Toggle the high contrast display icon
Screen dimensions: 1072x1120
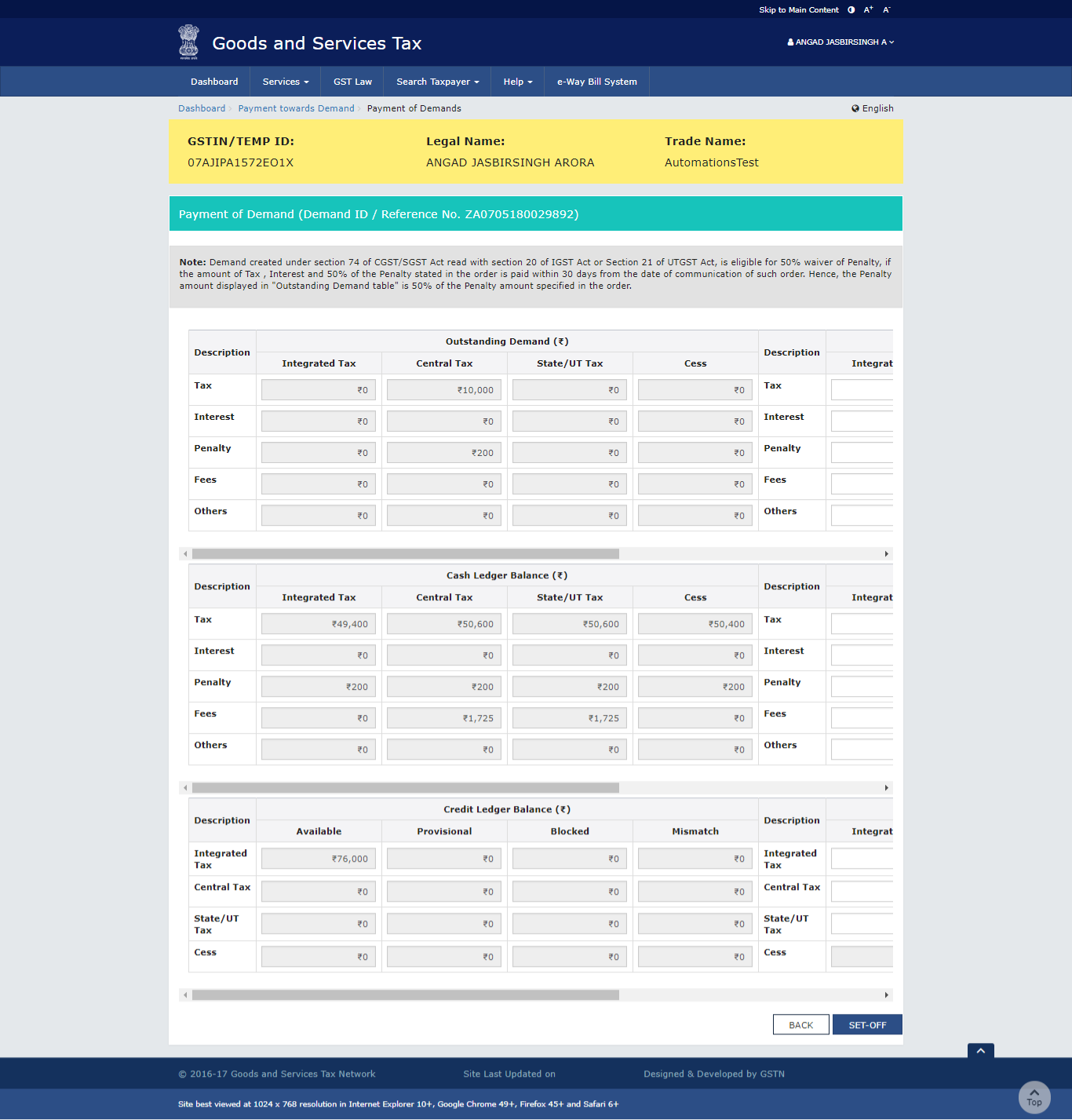coord(851,9)
